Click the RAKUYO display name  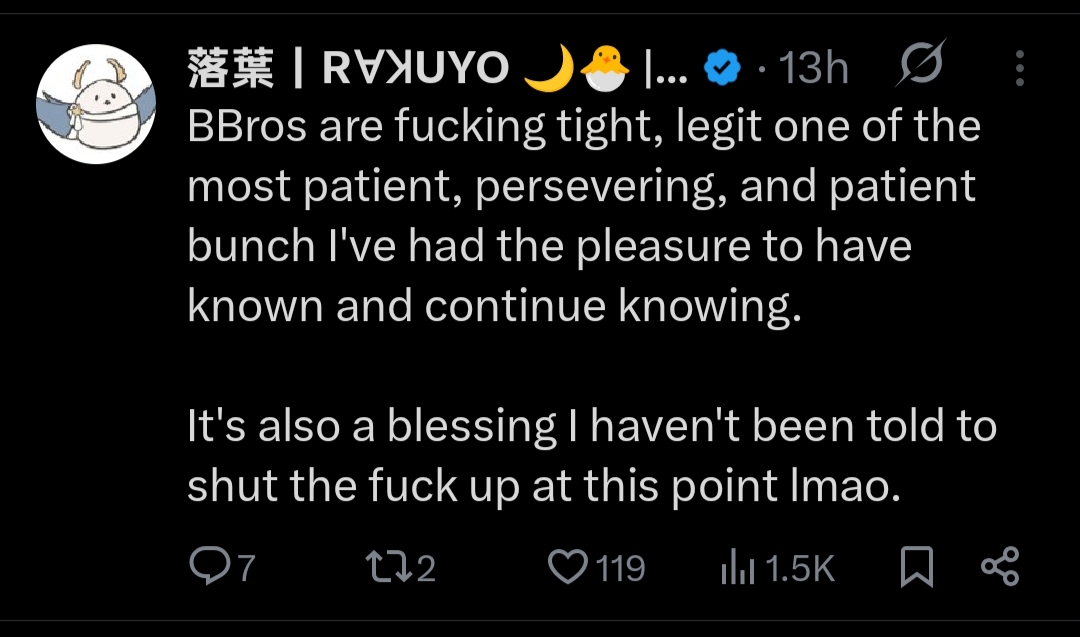click(x=348, y=68)
